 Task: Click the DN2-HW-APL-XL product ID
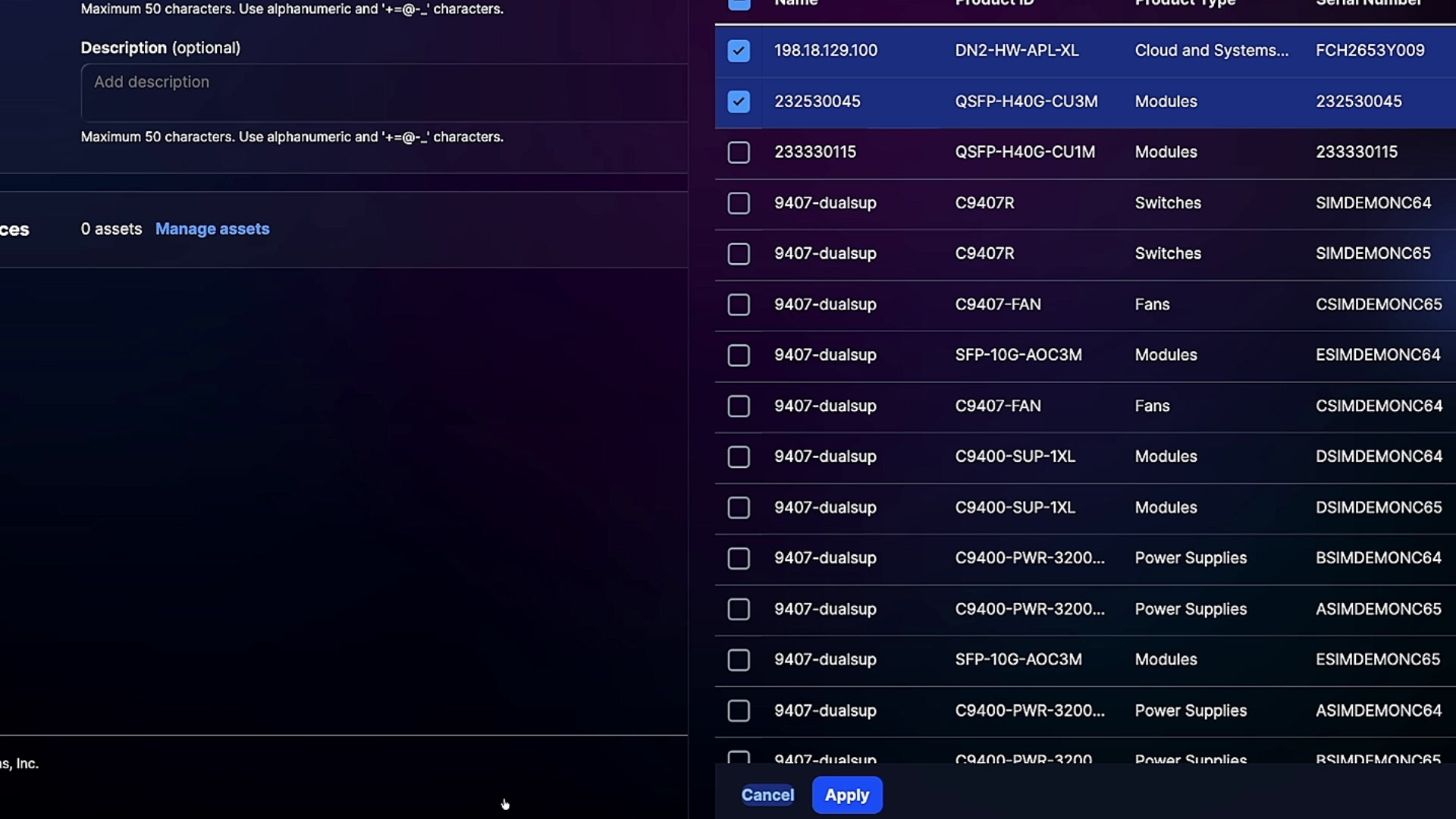click(1016, 51)
